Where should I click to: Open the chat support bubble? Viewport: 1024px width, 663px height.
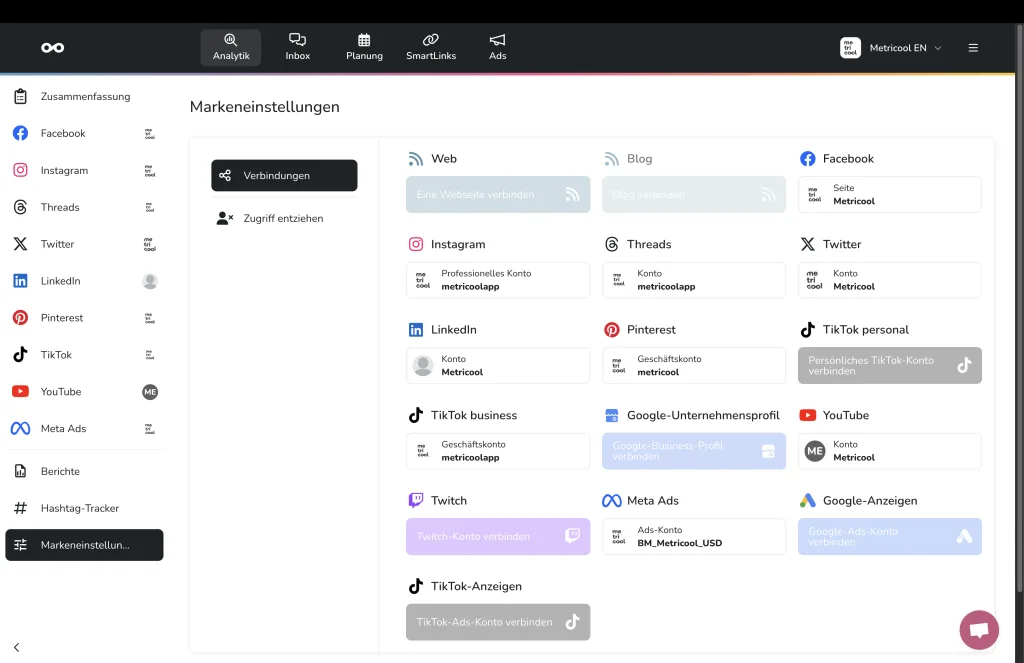tap(978, 630)
